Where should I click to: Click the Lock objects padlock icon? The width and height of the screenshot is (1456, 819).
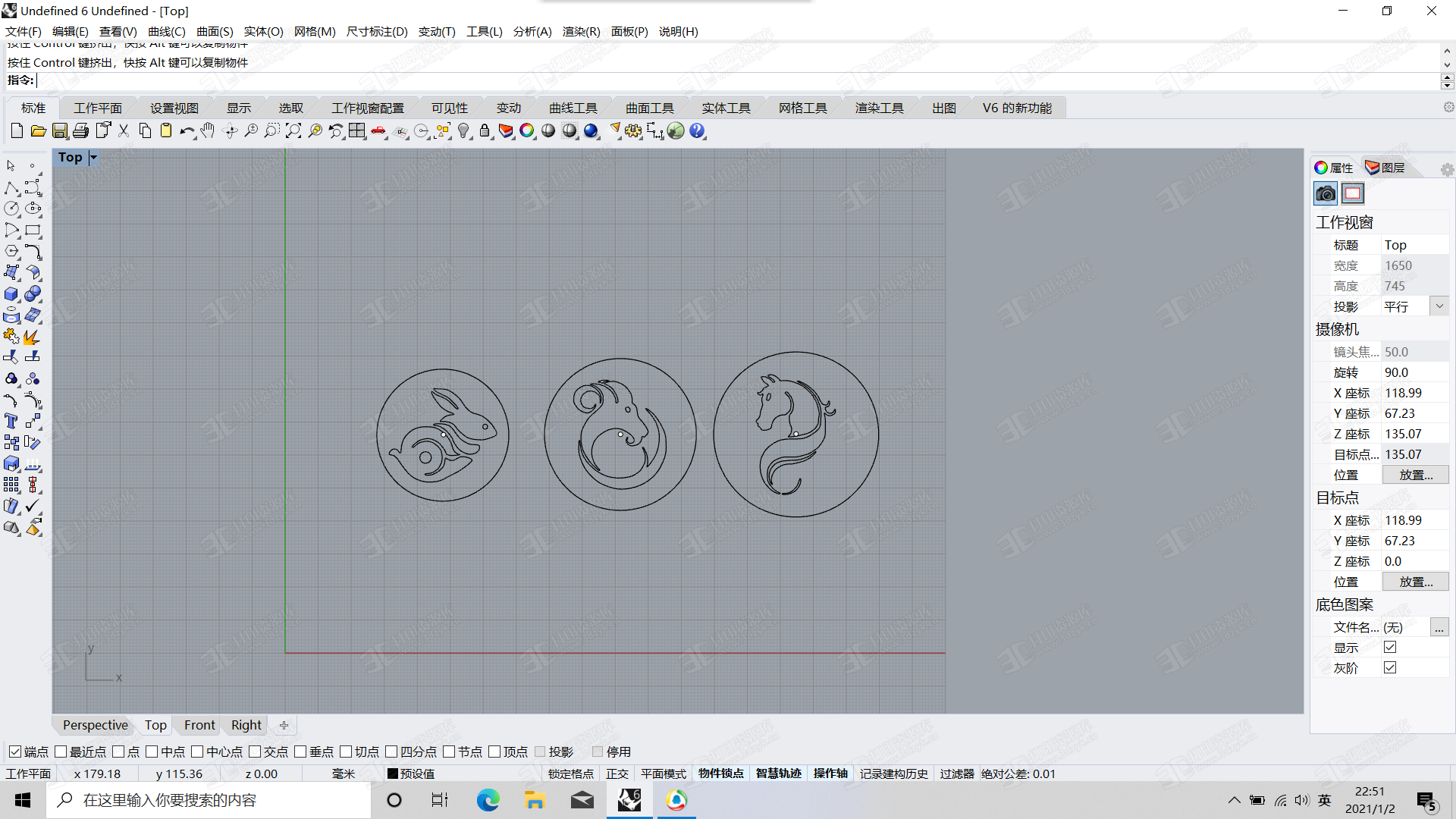click(x=485, y=131)
